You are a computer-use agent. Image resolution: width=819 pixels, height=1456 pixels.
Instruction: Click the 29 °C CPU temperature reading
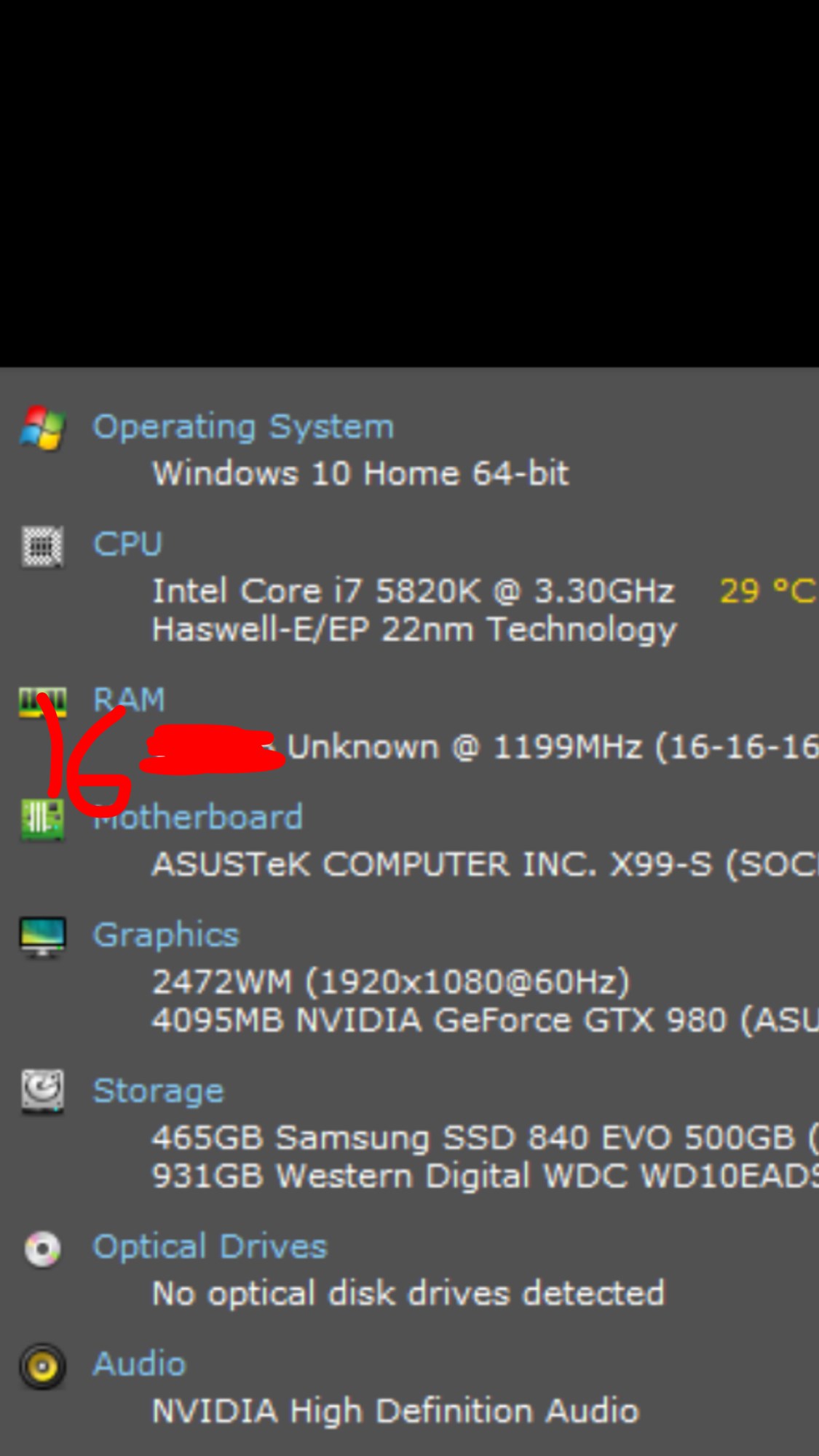(768, 590)
